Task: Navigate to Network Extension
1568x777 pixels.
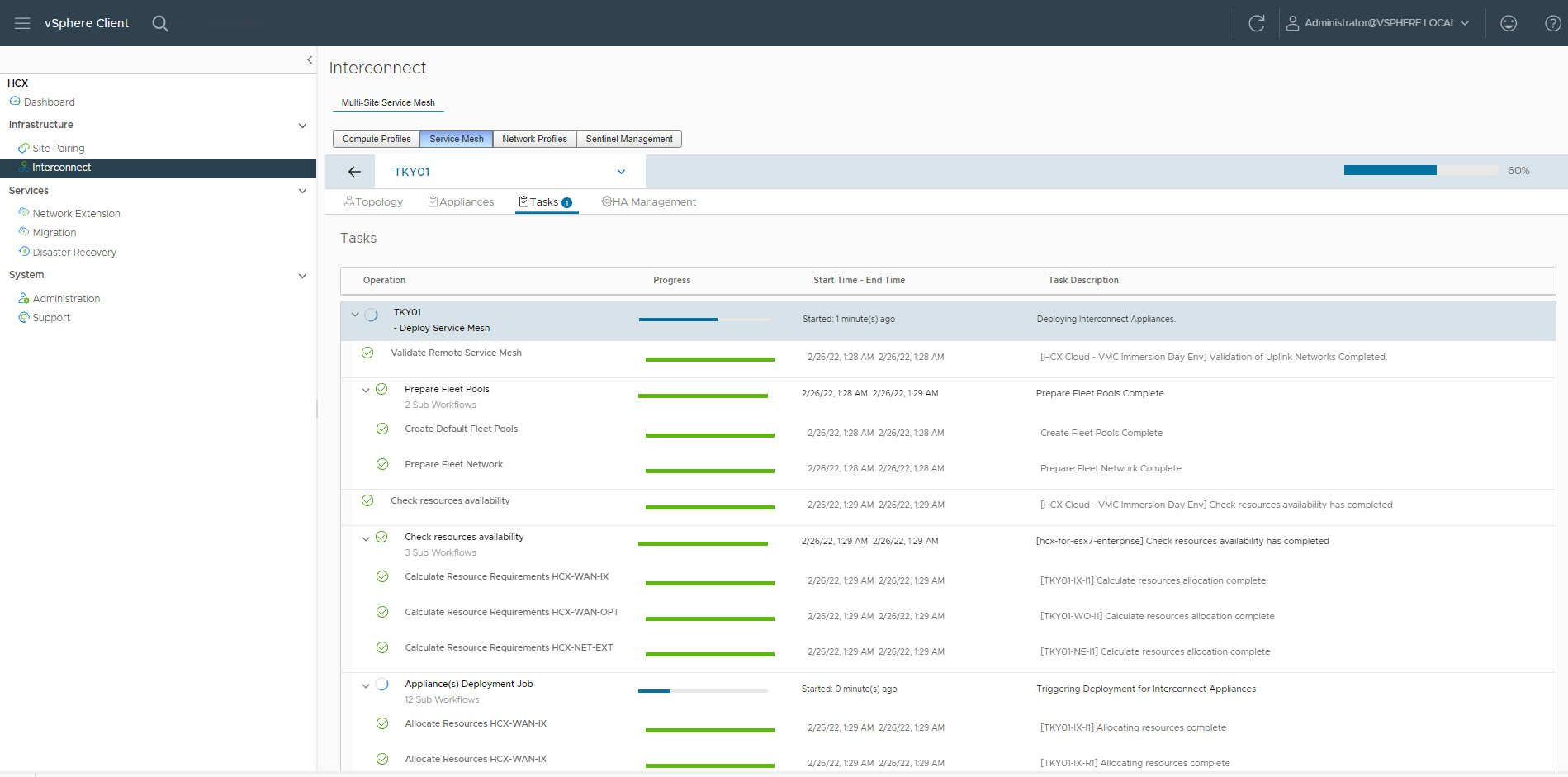Action: (77, 214)
